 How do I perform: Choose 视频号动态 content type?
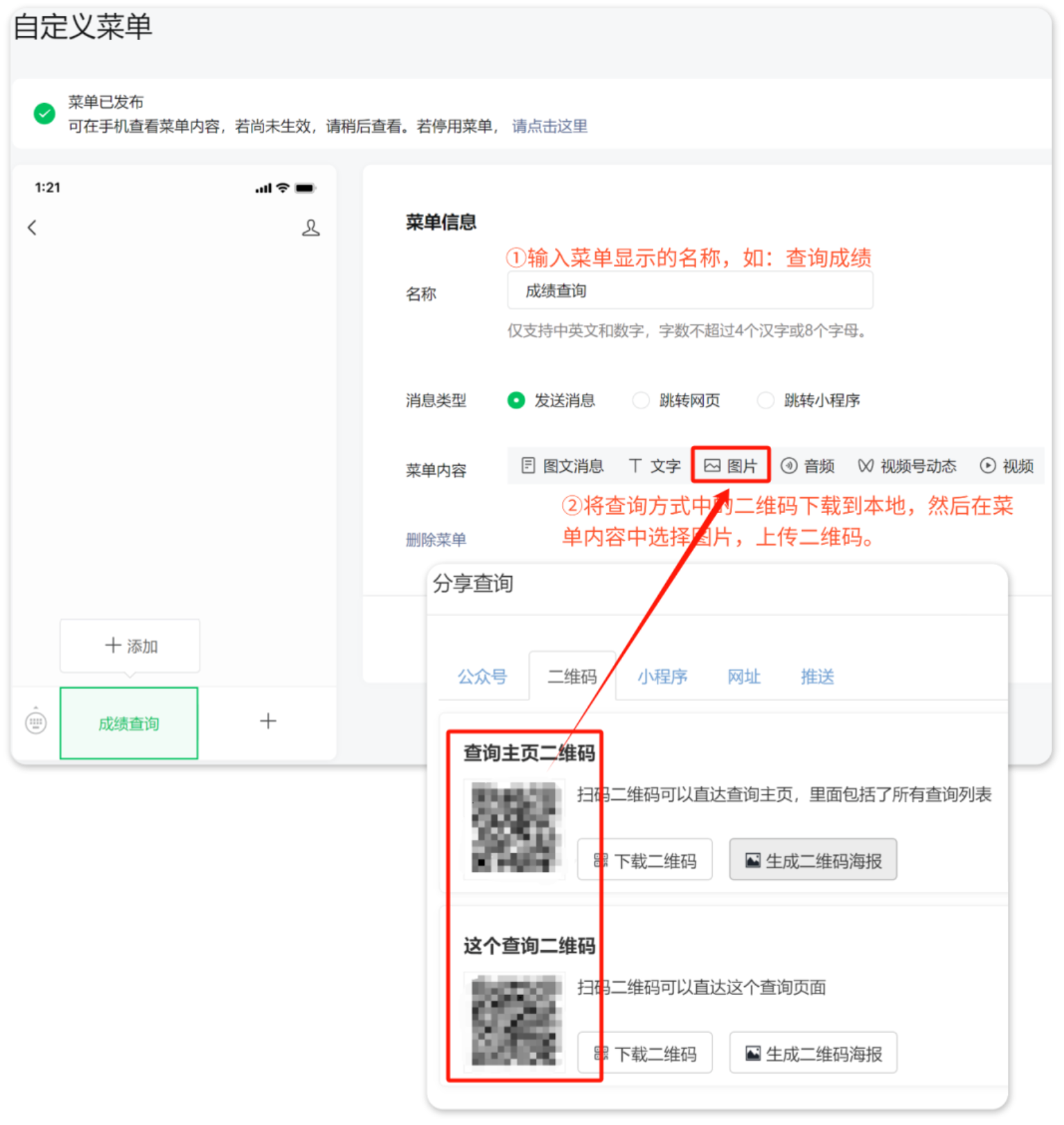pos(907,466)
